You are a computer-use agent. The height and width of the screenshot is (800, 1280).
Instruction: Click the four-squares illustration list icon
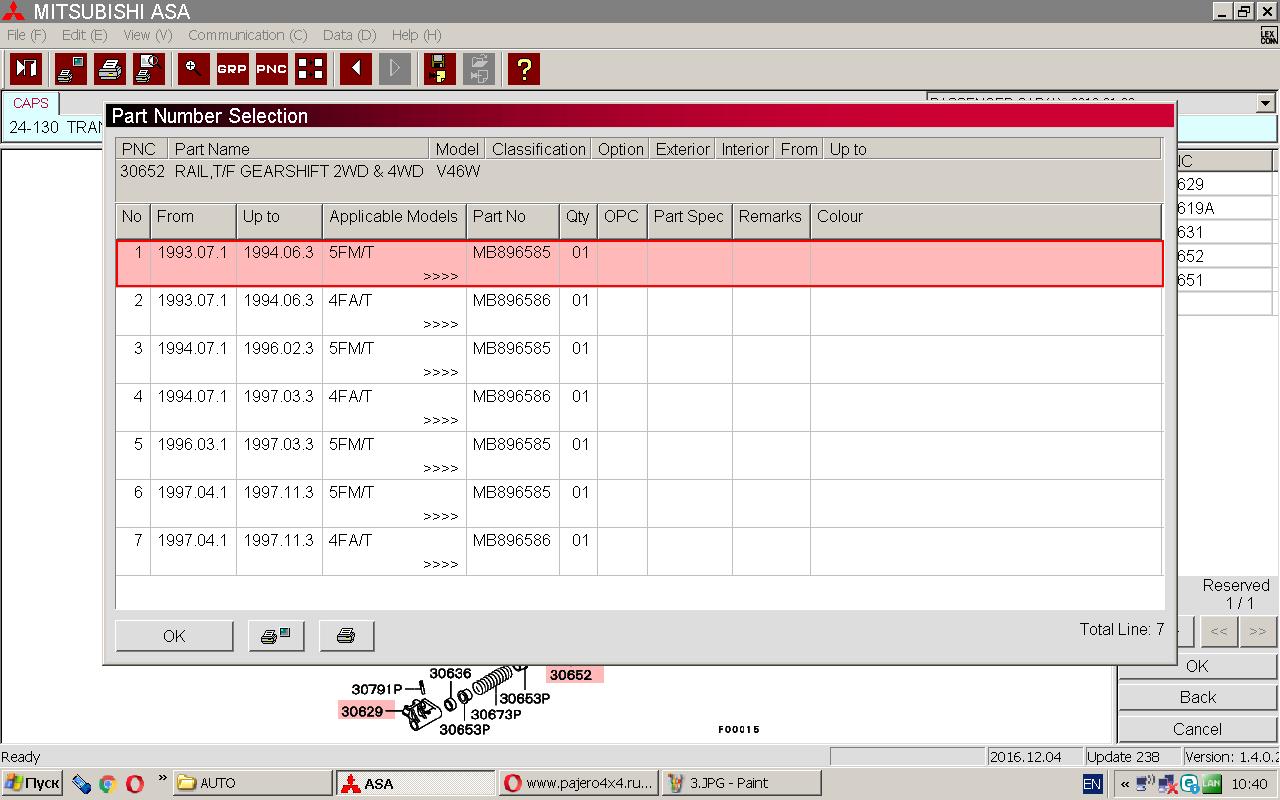point(311,68)
